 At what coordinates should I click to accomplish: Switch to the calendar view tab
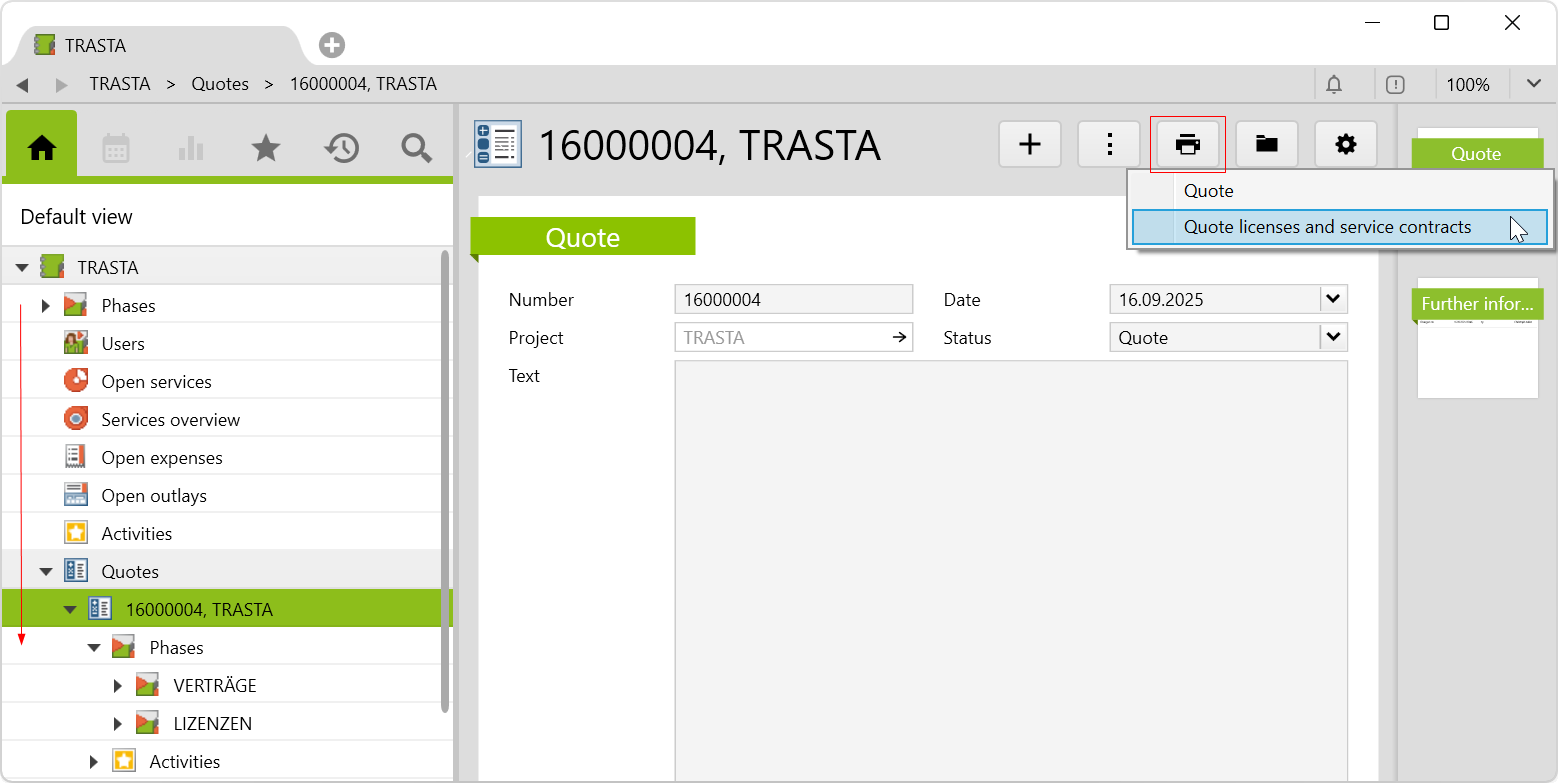pos(116,149)
